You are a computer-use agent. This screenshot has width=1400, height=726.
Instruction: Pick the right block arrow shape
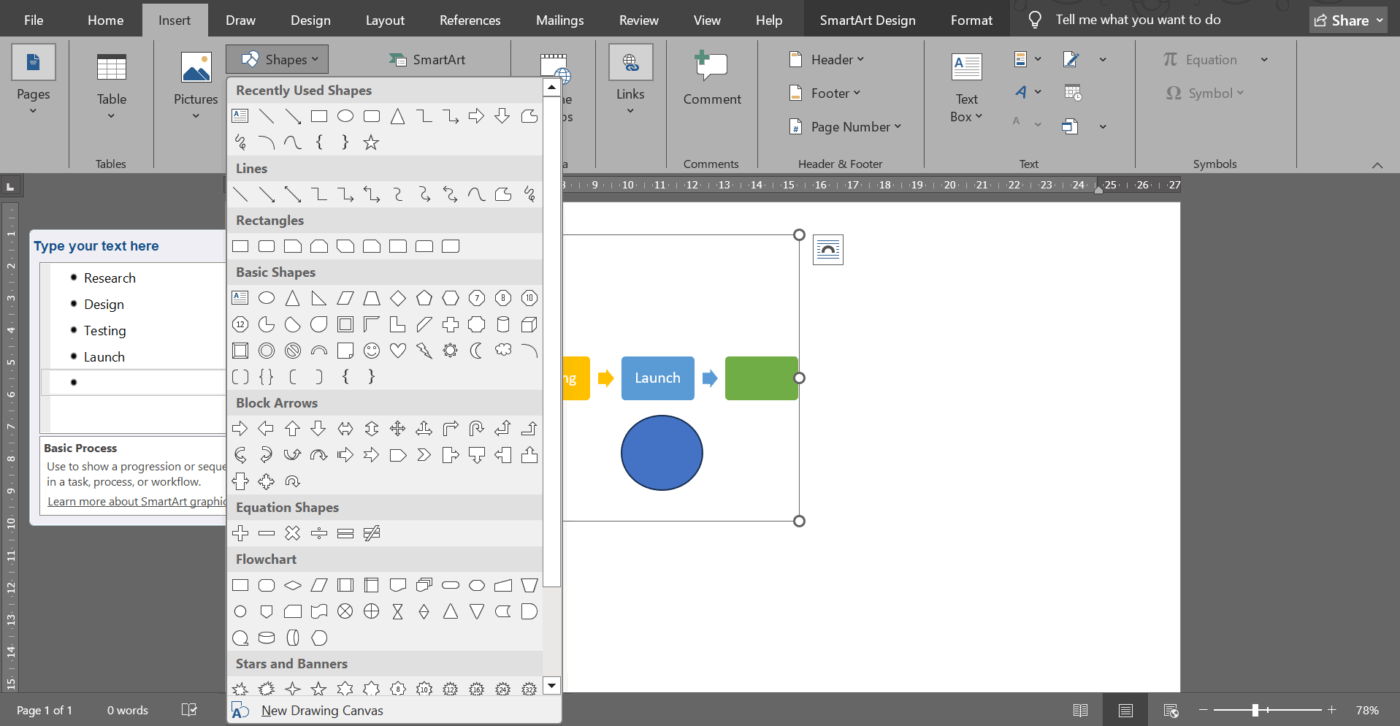tap(240, 427)
